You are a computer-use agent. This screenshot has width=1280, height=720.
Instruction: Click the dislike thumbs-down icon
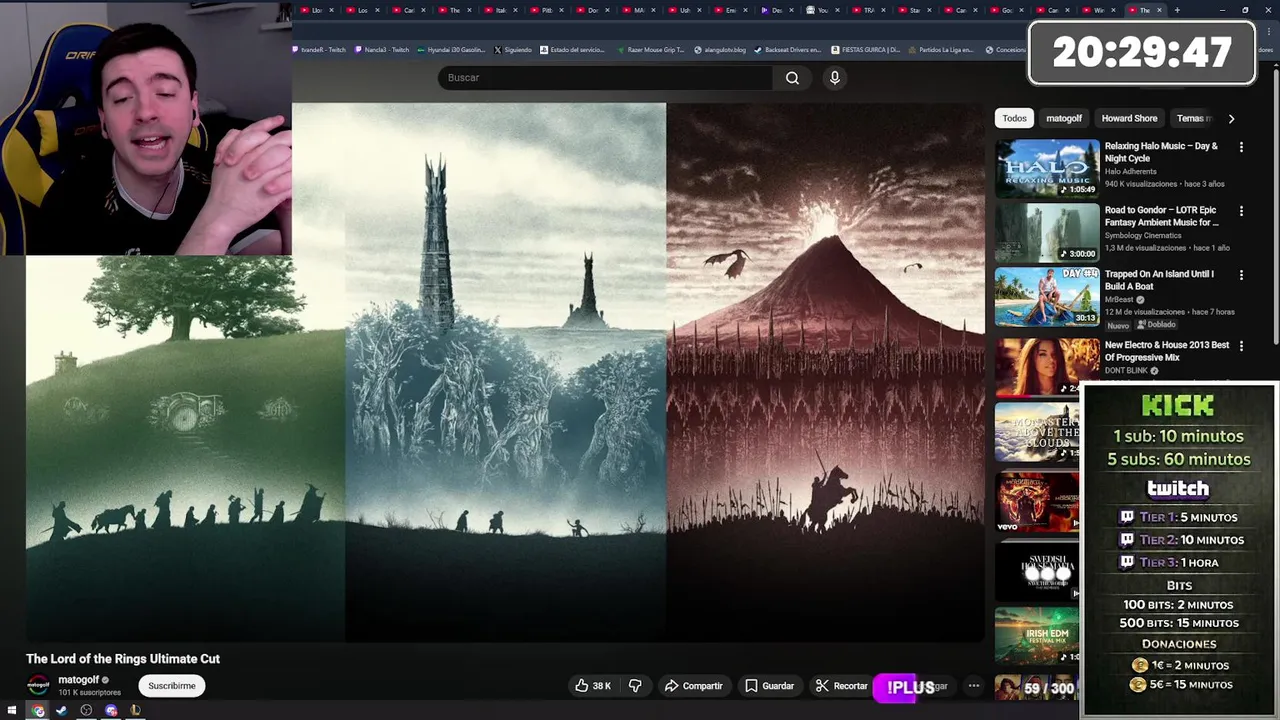click(635, 686)
